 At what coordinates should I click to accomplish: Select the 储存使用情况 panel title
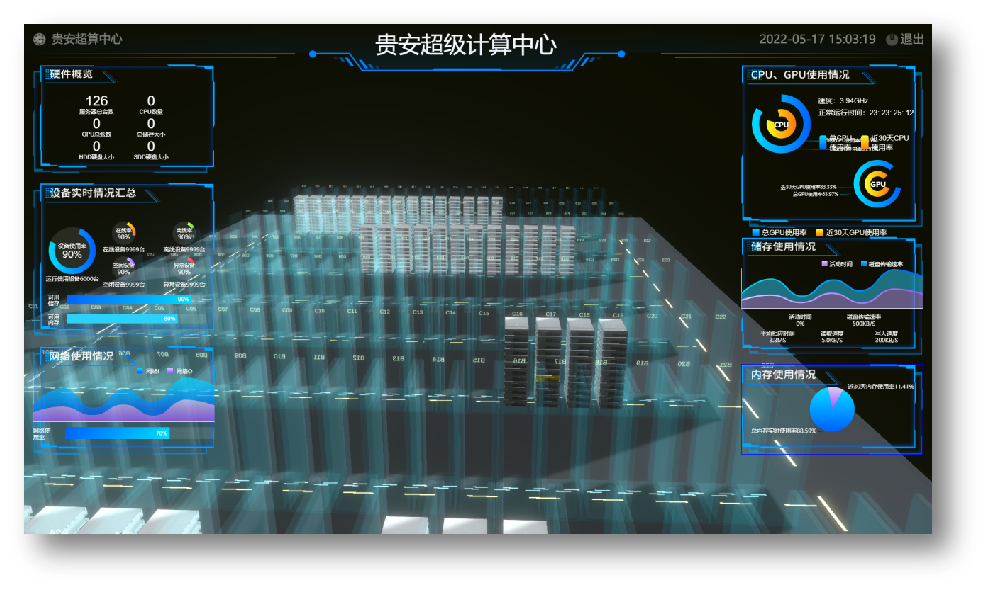783,246
